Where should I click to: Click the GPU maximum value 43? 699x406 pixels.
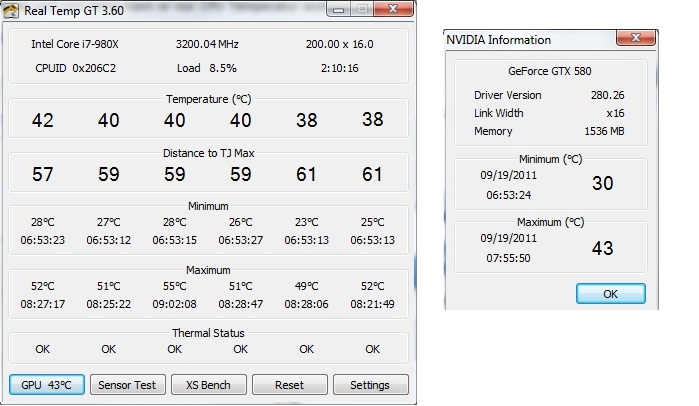(x=603, y=248)
